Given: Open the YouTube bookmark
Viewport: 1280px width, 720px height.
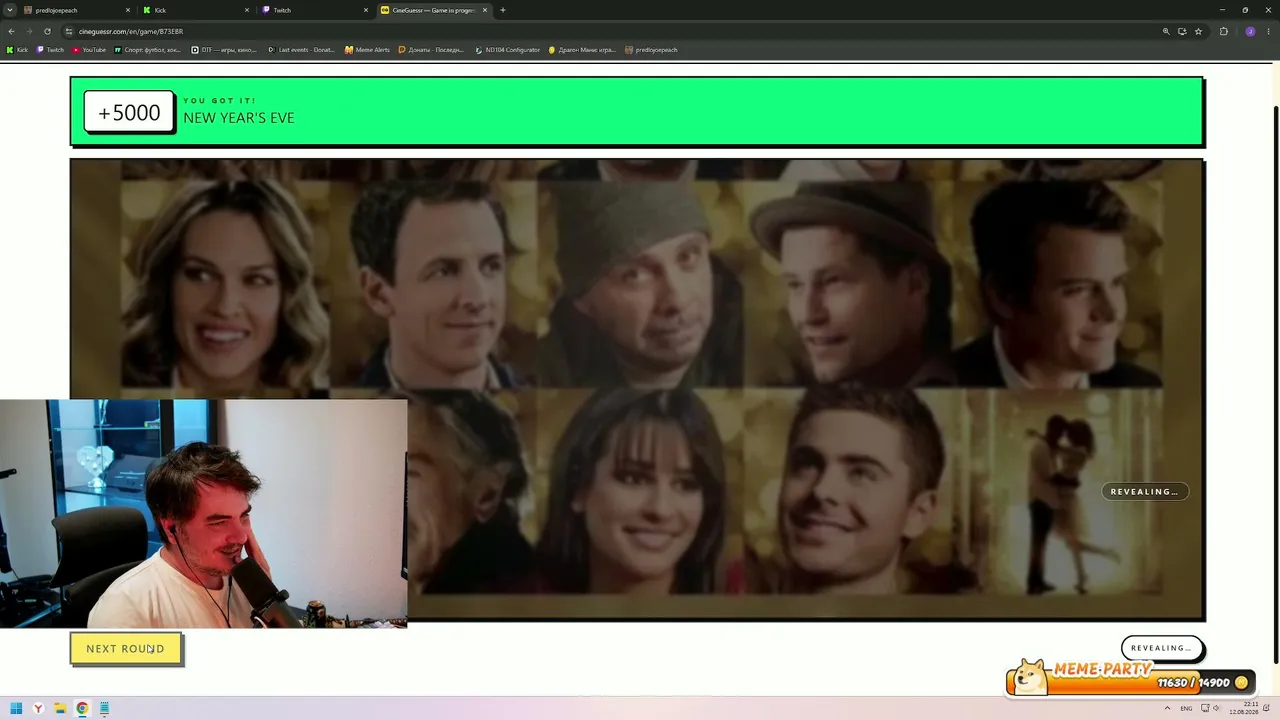Looking at the screenshot, I should pyautogui.click(x=89, y=50).
